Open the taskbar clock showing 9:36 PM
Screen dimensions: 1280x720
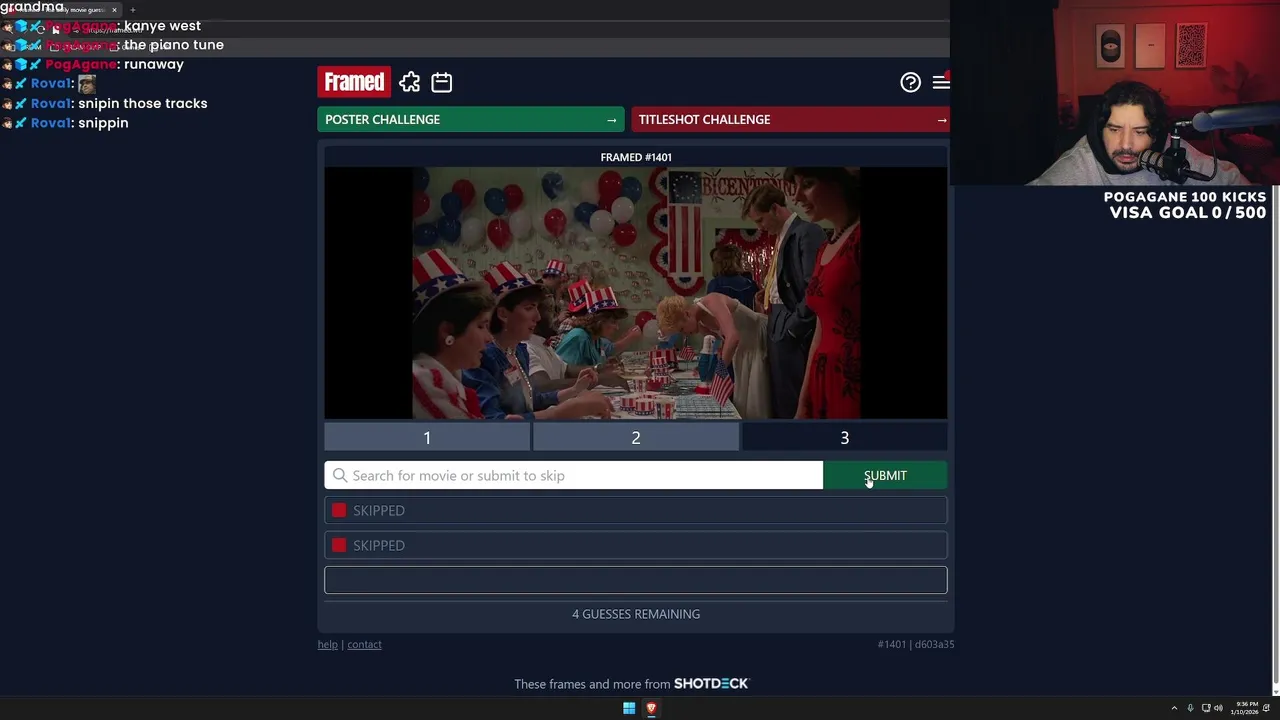pyautogui.click(x=1246, y=708)
